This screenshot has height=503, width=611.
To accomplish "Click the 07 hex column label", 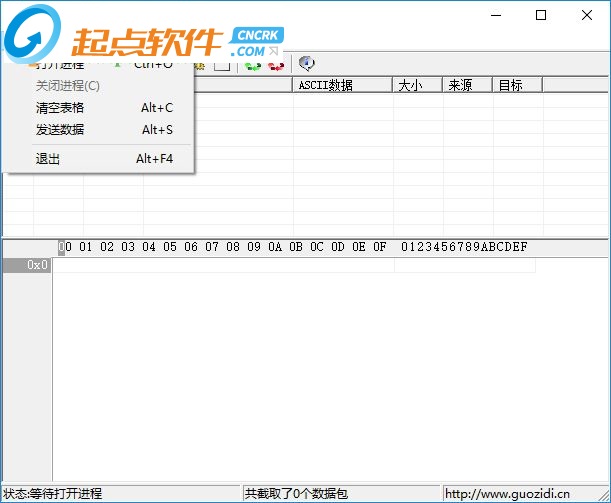I will click(x=212, y=247).
